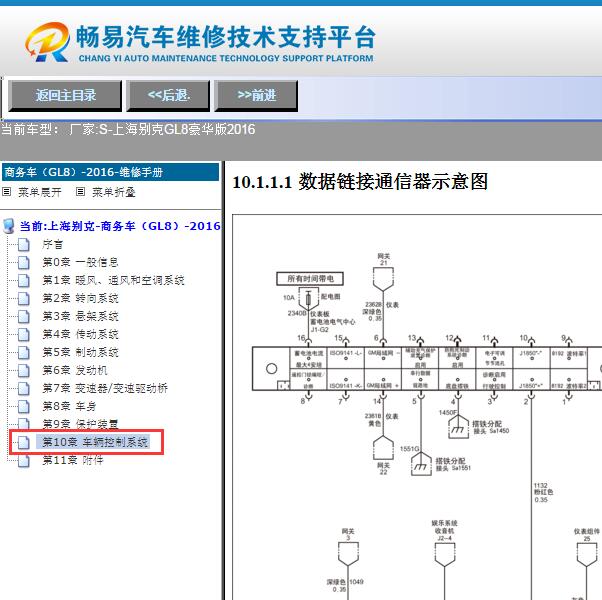This screenshot has height=600, width=602.
Task: Click the 23628 深绿色 0.35 wire label
Action: click(x=373, y=311)
